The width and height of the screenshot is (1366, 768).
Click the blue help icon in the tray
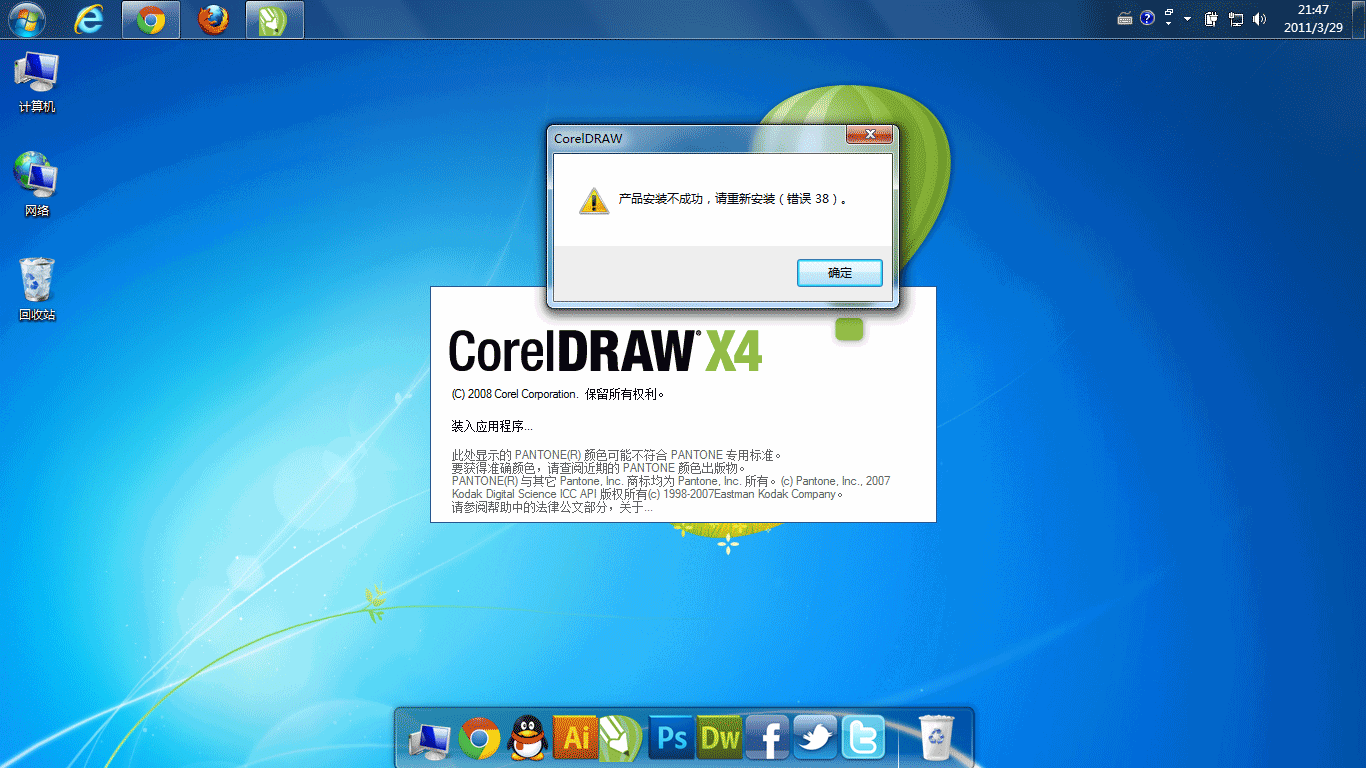coord(1147,18)
